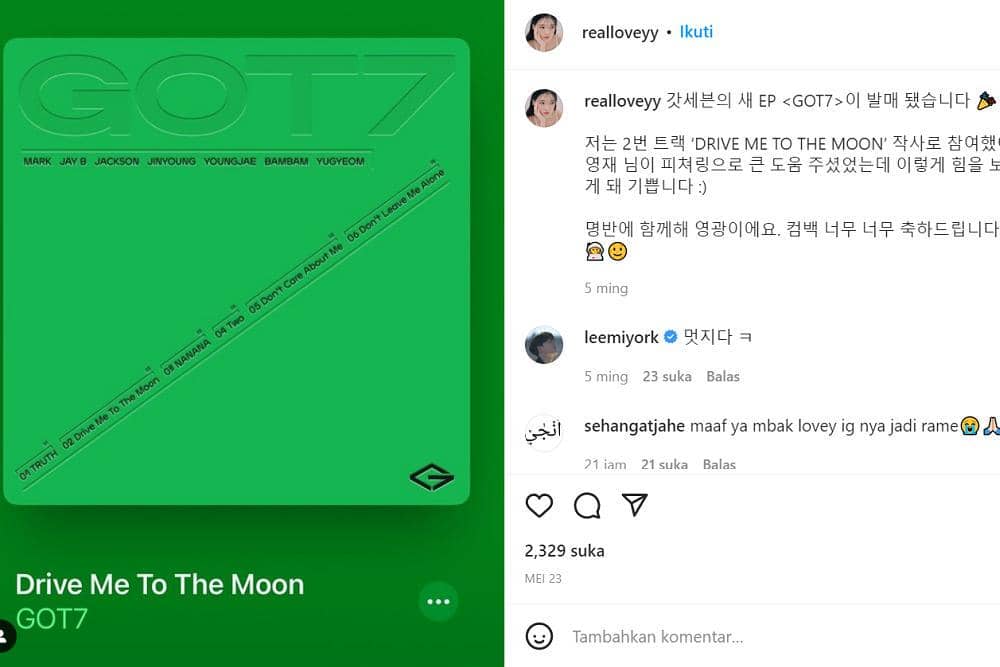1000x667 pixels.
Task: Open comments with the speech bubble icon
Action: point(587,505)
